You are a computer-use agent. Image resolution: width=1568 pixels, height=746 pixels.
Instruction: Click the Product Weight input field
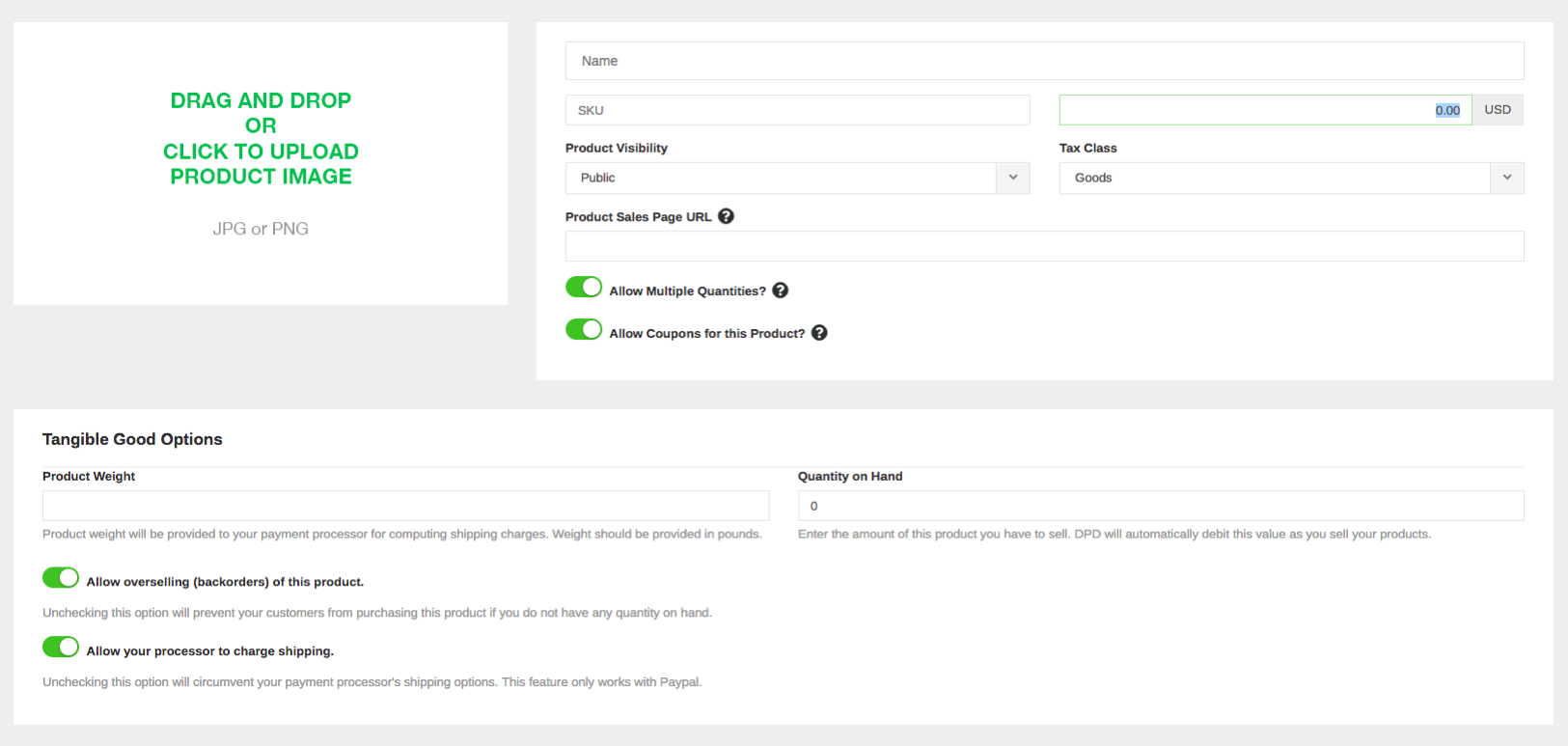click(x=405, y=506)
